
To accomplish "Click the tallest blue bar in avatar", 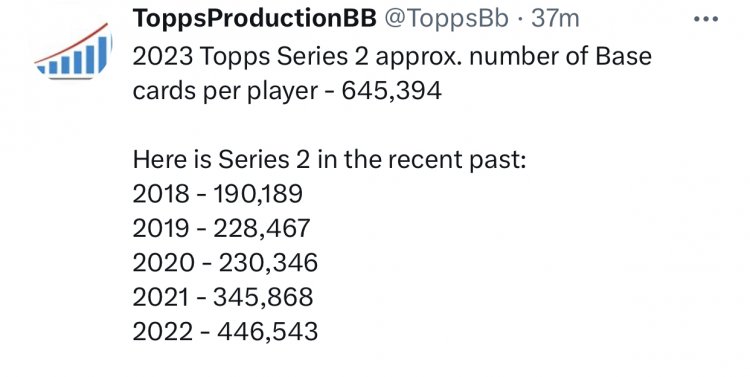I will pos(102,53).
